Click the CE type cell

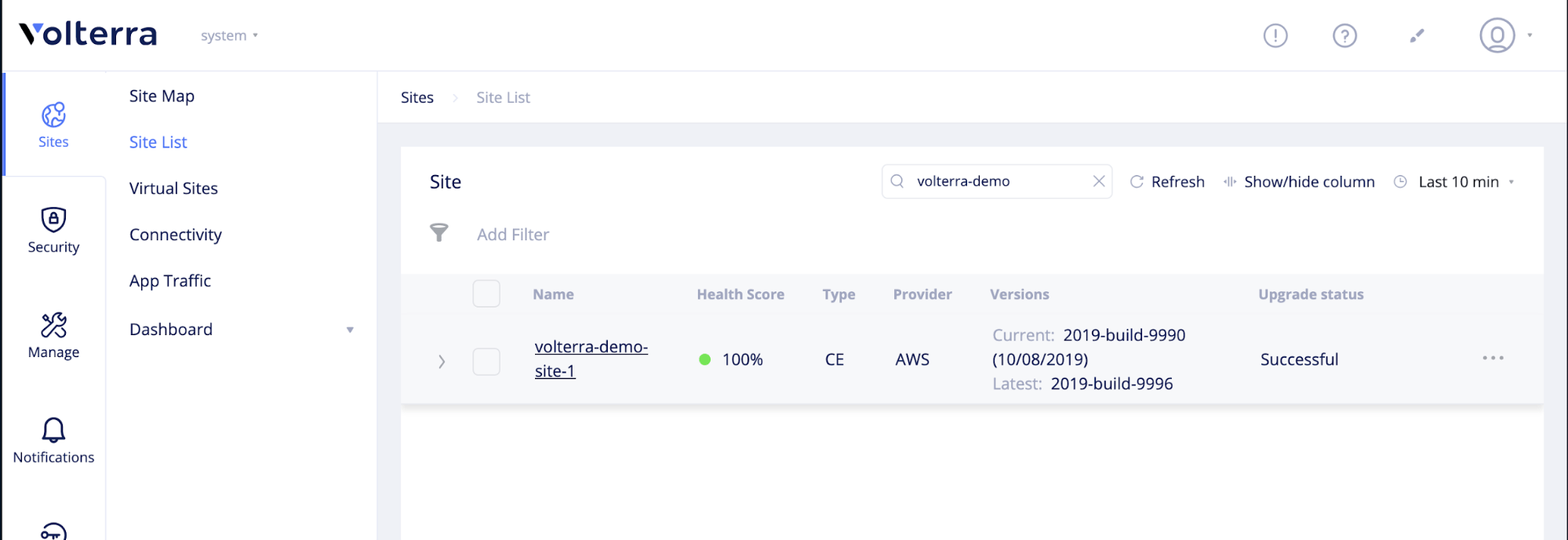click(835, 359)
